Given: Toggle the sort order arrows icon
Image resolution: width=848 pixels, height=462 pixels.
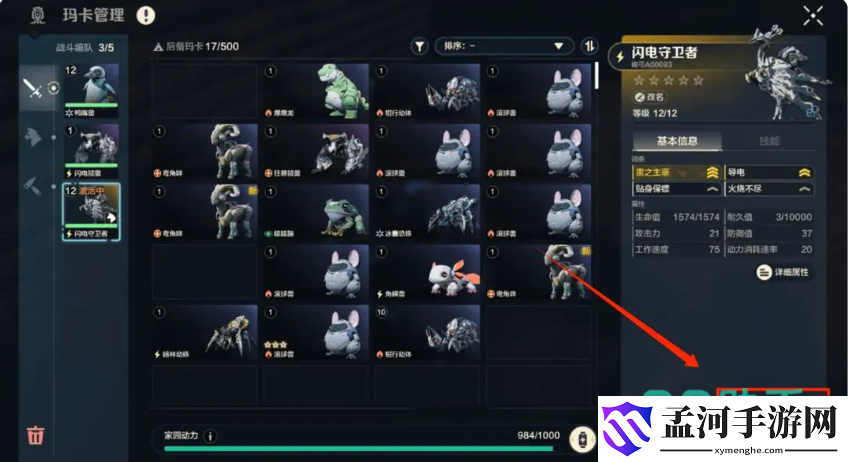Looking at the screenshot, I should (589, 47).
